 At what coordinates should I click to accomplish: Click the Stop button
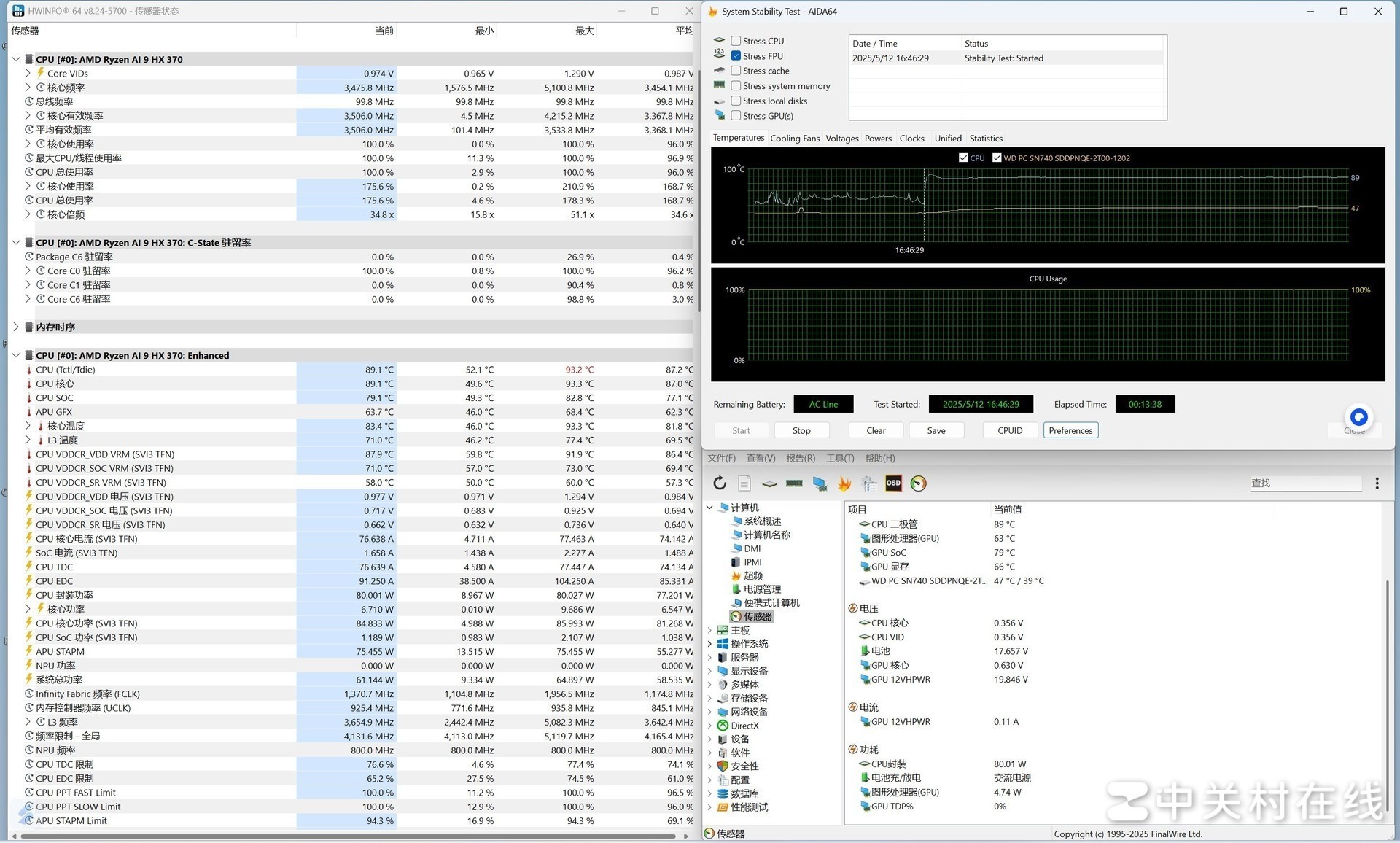[801, 430]
